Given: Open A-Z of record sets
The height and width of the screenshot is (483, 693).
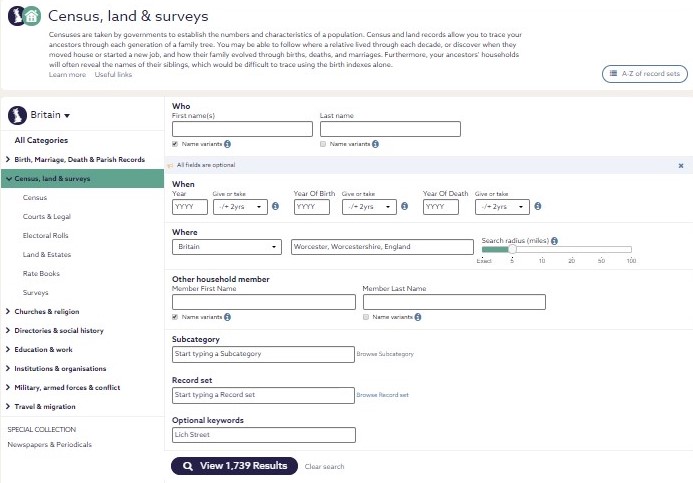Looking at the screenshot, I should (x=645, y=74).
